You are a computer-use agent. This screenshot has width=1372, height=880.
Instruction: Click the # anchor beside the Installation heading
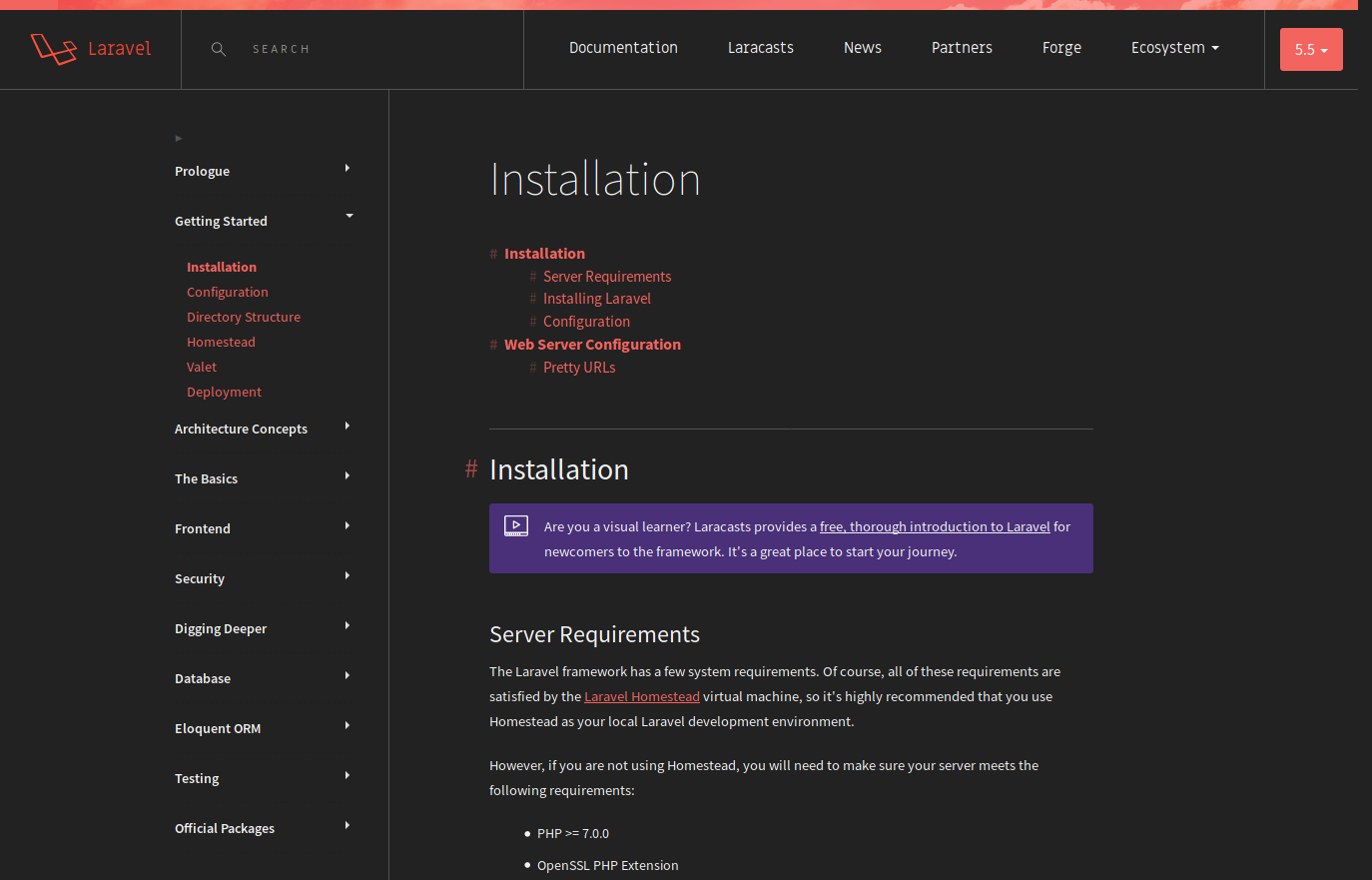[470, 469]
